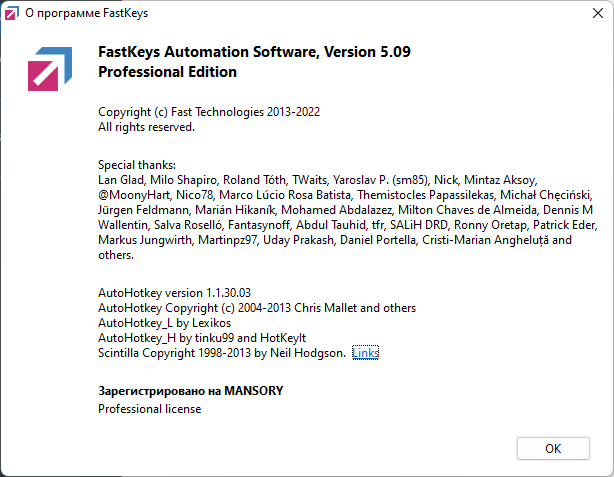This screenshot has height=477, width=614.
Task: Click the small FastKeys title bar icon
Action: [x=13, y=15]
